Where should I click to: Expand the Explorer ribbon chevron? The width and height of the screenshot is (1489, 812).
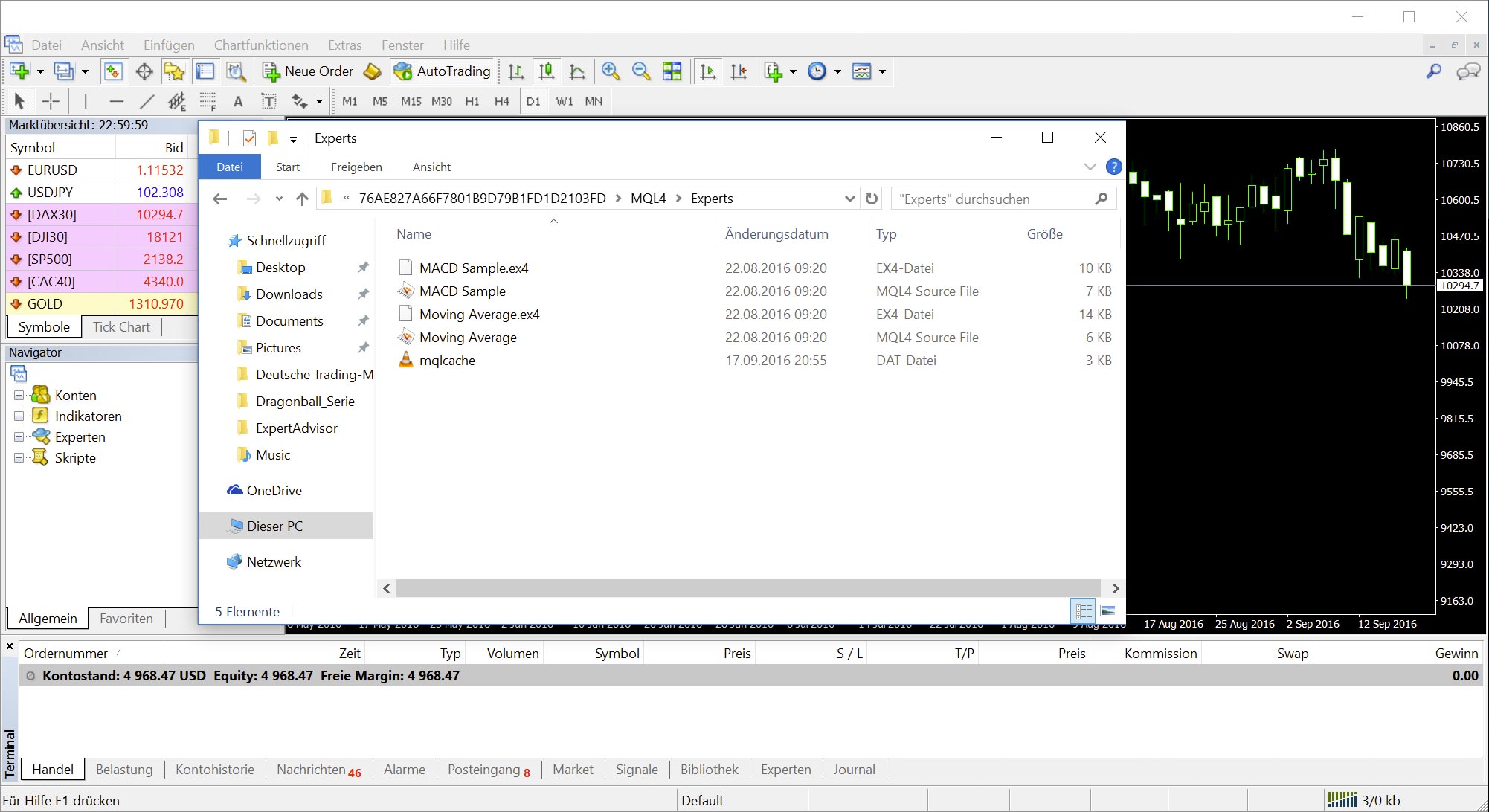1090,167
